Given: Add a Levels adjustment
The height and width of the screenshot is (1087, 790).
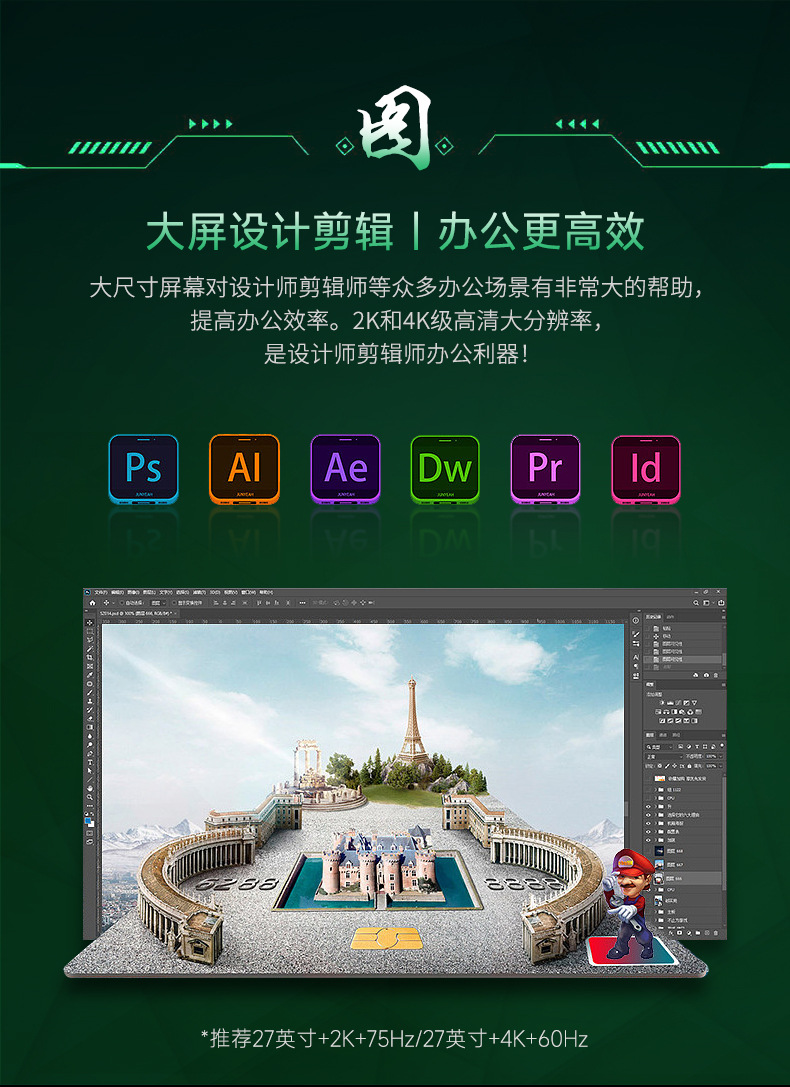Looking at the screenshot, I should pos(670,703).
